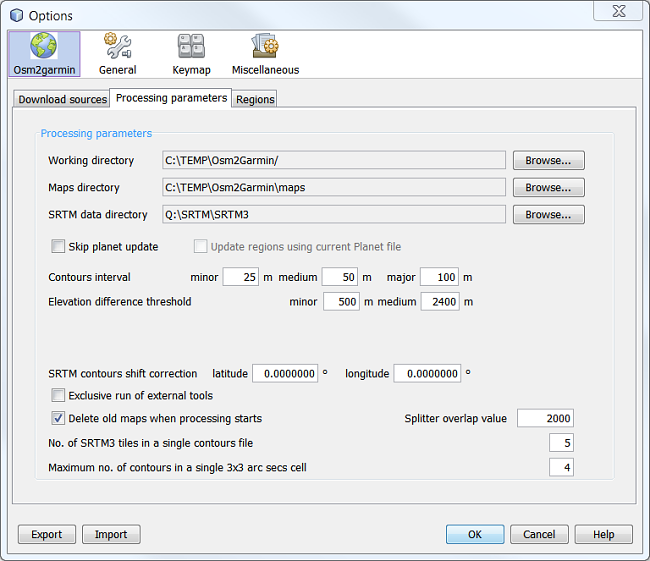Click the major contours interval field
Image resolution: width=650 pixels, height=561 pixels.
coord(439,277)
